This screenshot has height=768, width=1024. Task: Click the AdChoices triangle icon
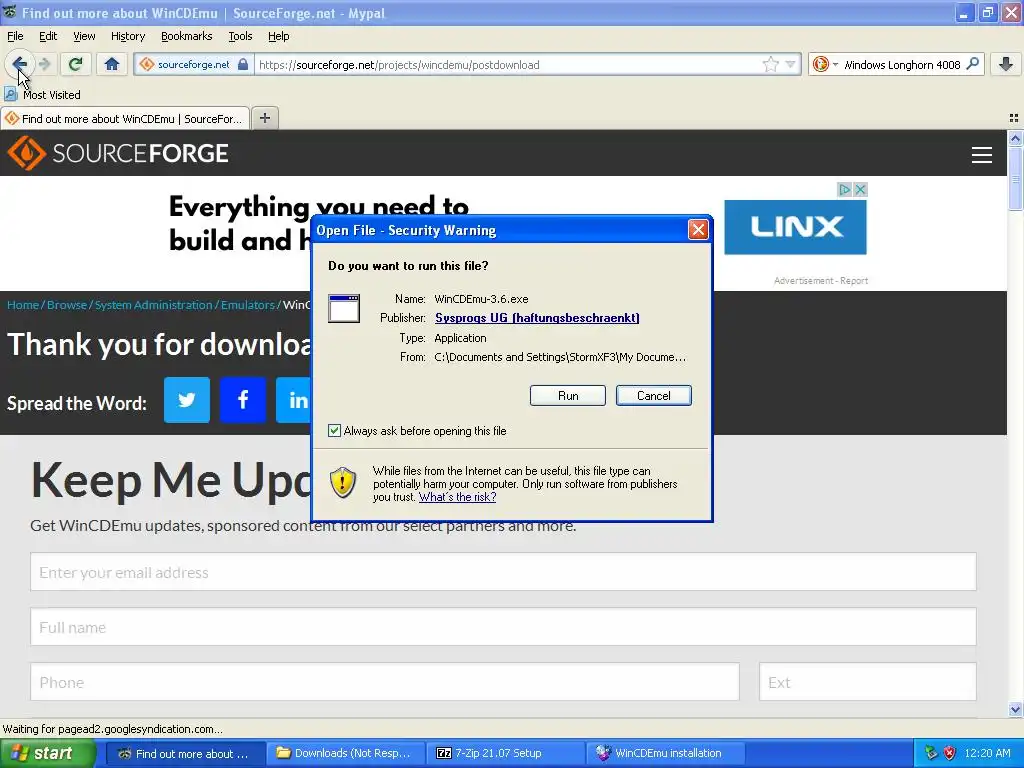tap(845, 189)
